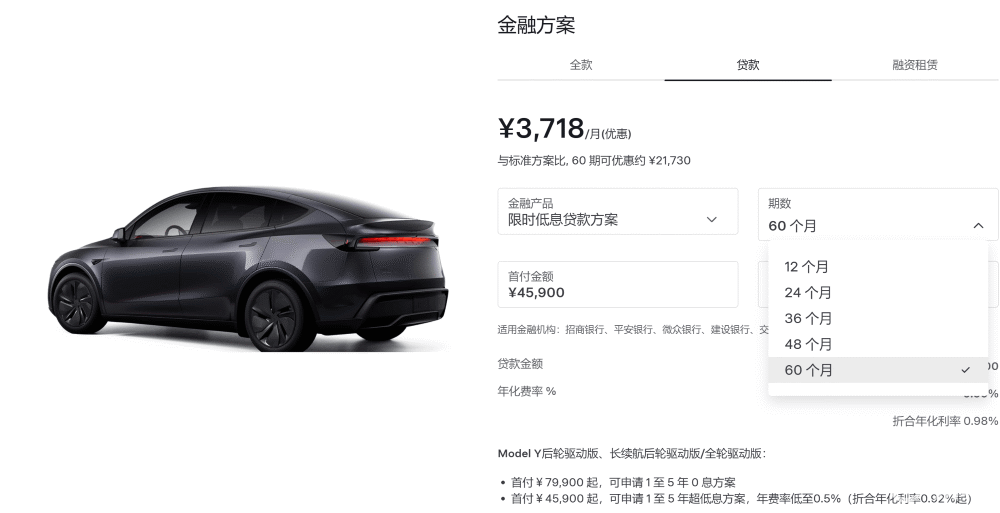Click the 年化费率 % label
Viewport: 1000px width, 513px height.
click(527, 391)
